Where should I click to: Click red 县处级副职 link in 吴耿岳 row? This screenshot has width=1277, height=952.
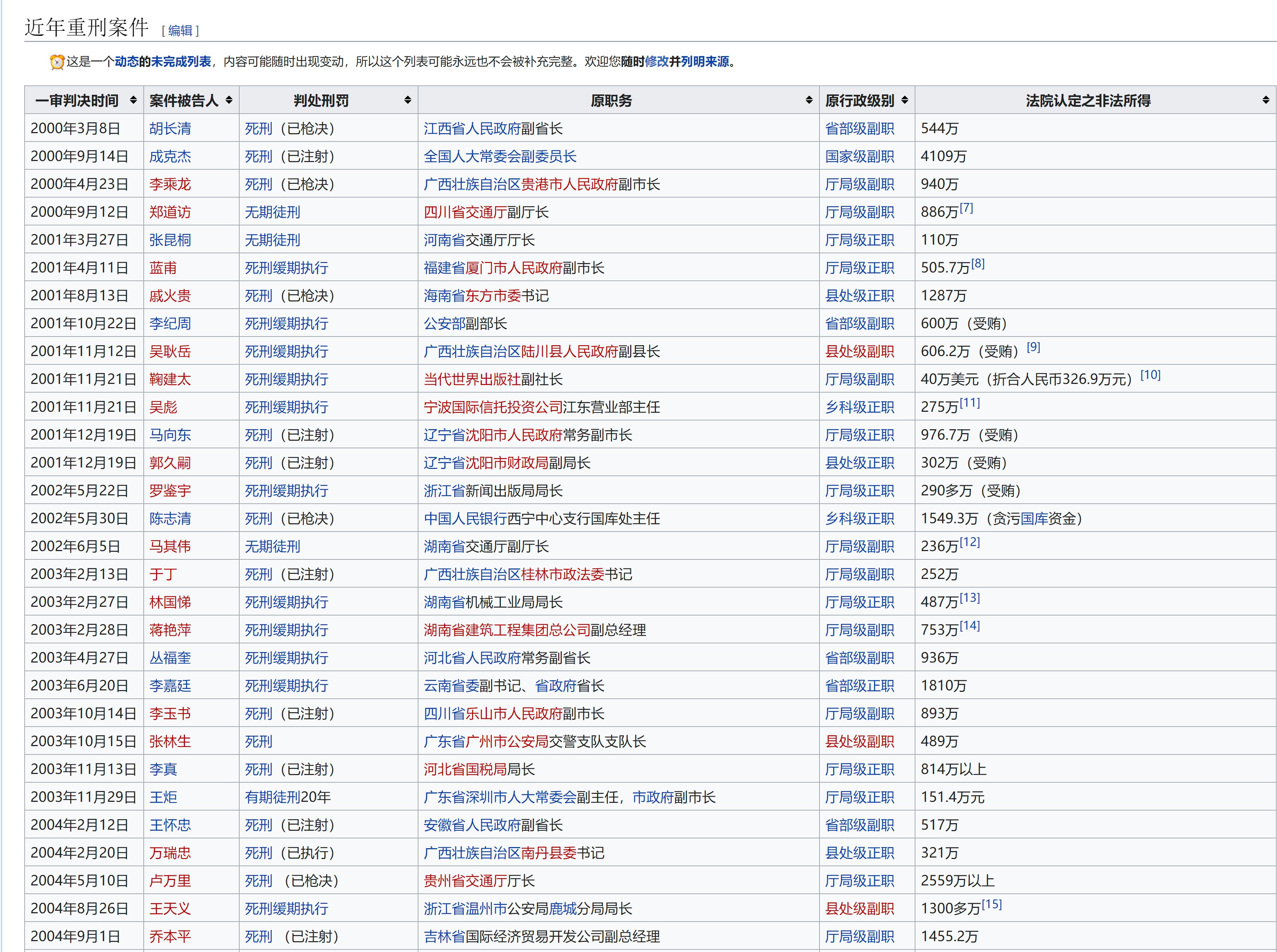tap(860, 351)
